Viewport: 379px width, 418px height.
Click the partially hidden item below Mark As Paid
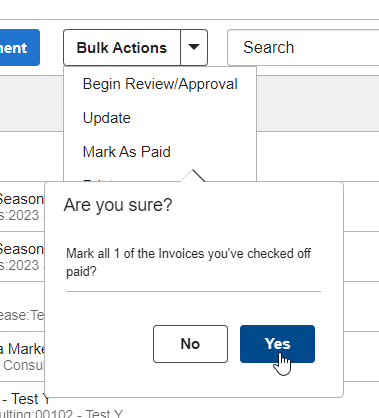coord(98,180)
